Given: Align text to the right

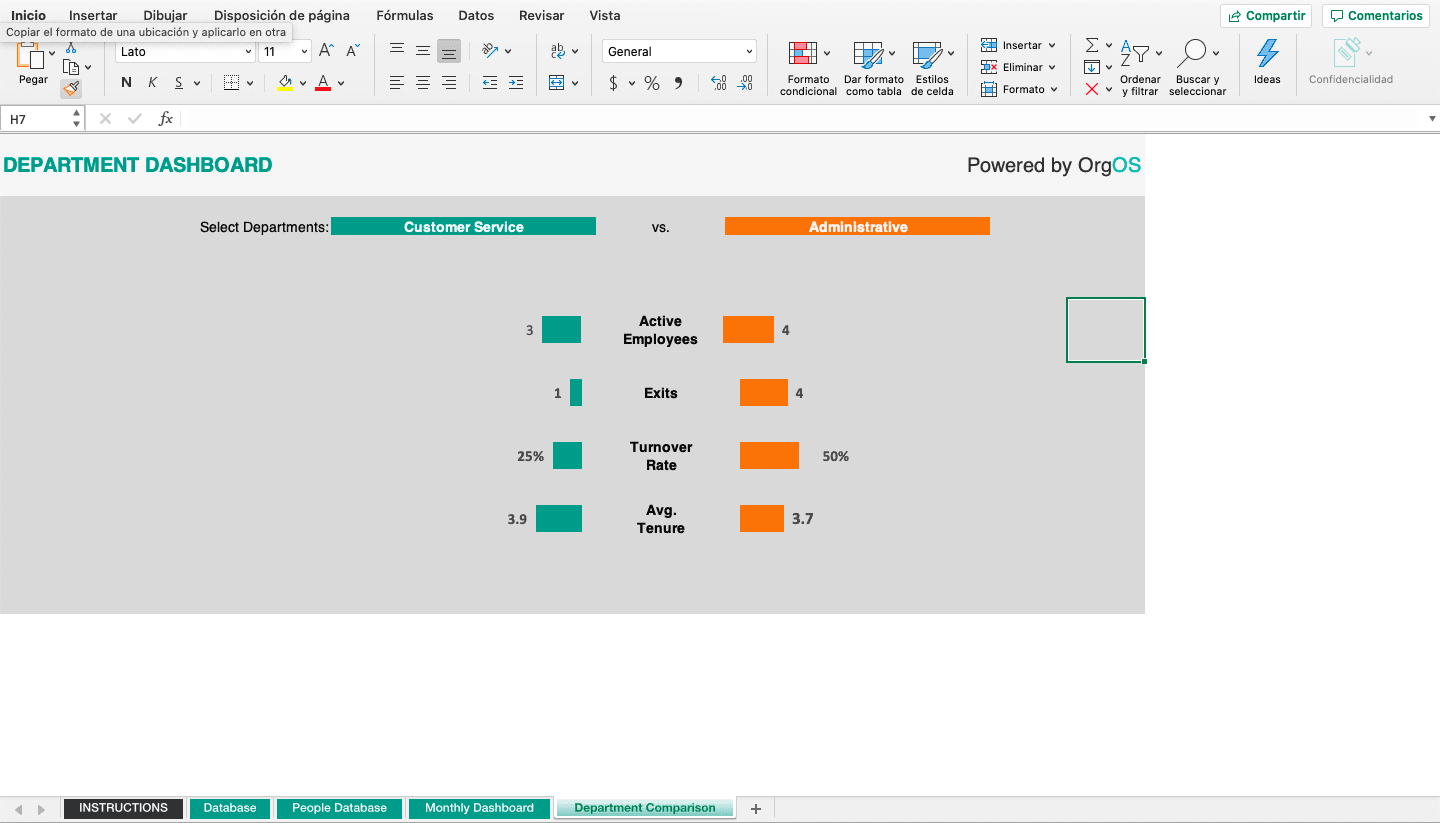Looking at the screenshot, I should (449, 83).
